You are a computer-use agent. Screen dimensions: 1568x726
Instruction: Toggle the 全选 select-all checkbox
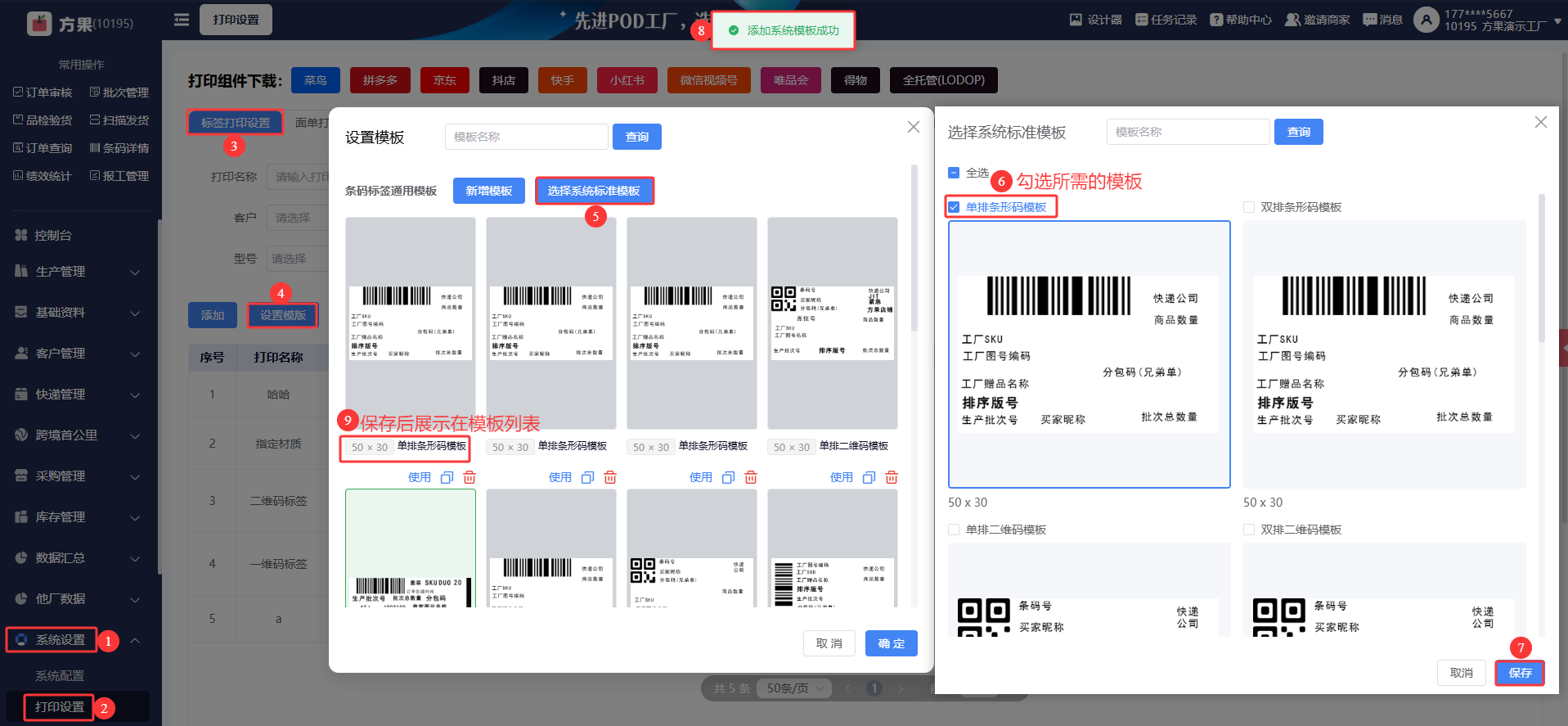click(953, 173)
